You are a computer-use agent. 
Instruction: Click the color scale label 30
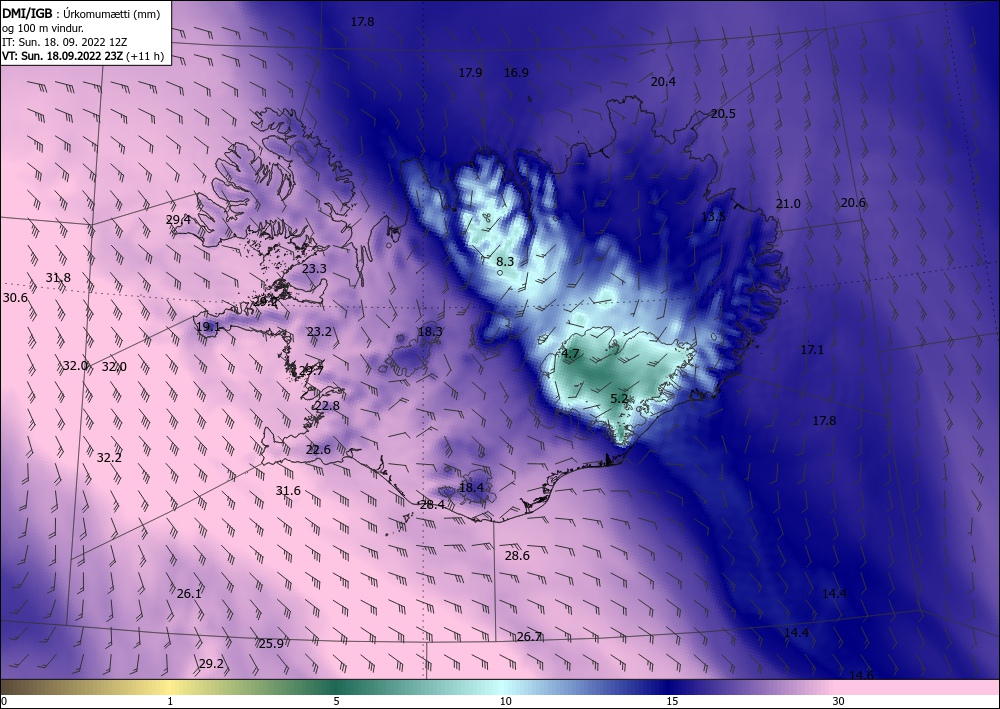838,702
